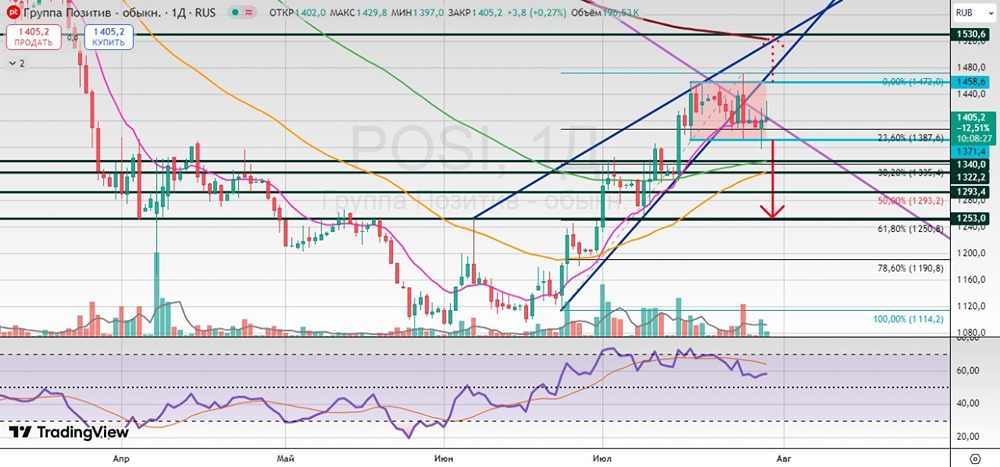Select the 1530,6 price level label
This screenshot has width=1000, height=467.
pos(971,34)
